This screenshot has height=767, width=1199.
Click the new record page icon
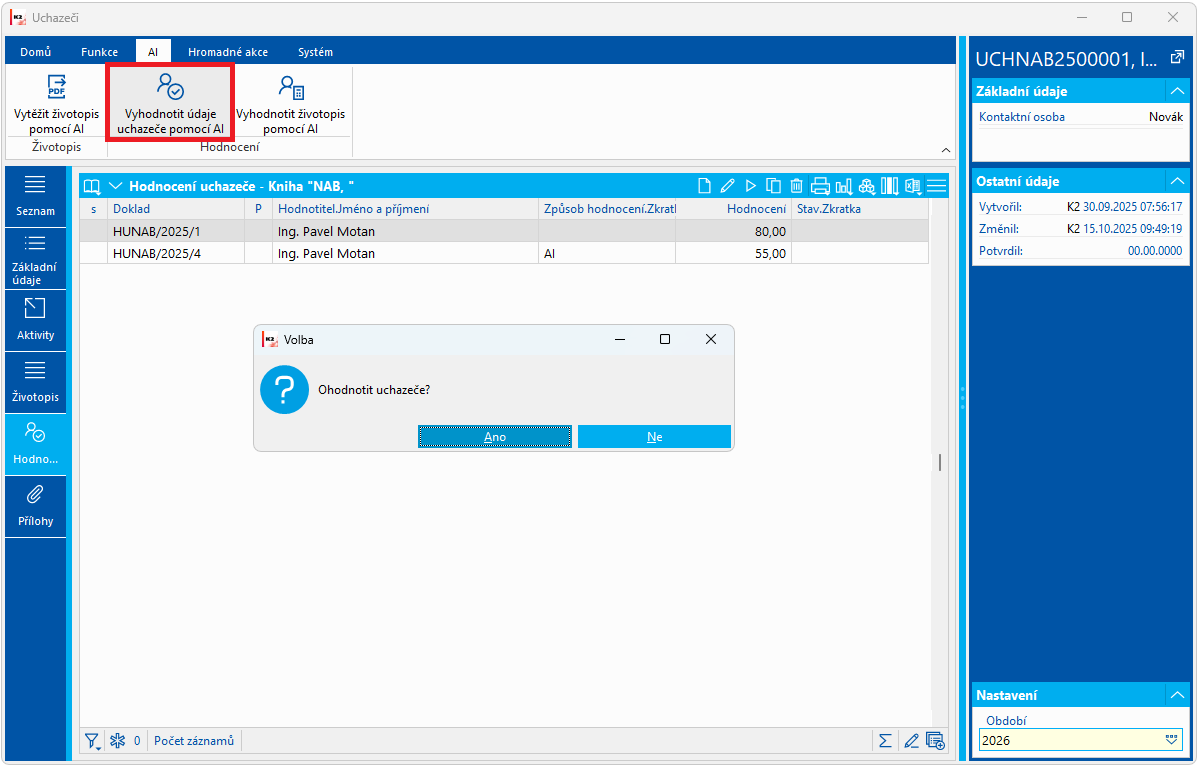(704, 186)
